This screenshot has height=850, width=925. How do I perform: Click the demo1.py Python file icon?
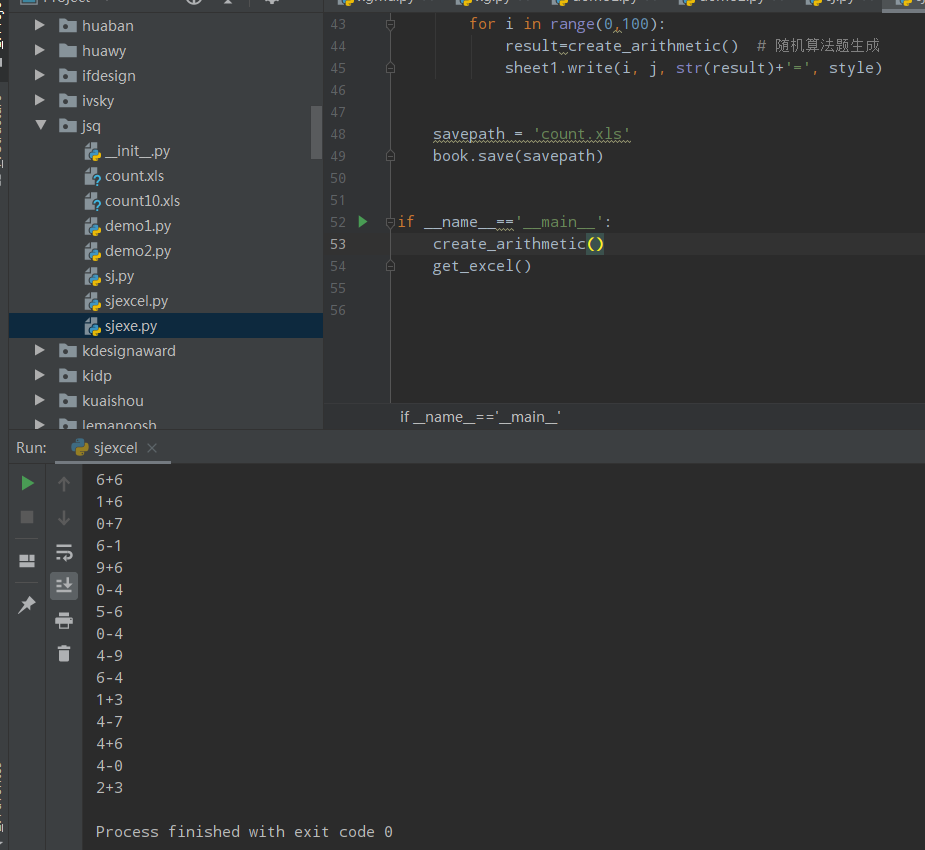(x=93, y=227)
